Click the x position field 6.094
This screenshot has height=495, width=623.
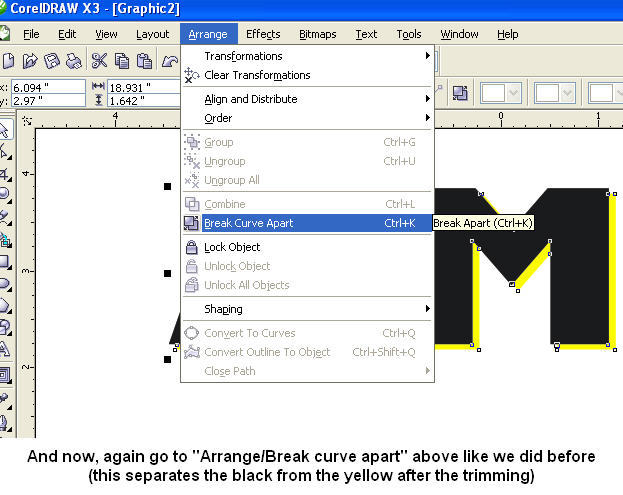click(x=48, y=87)
